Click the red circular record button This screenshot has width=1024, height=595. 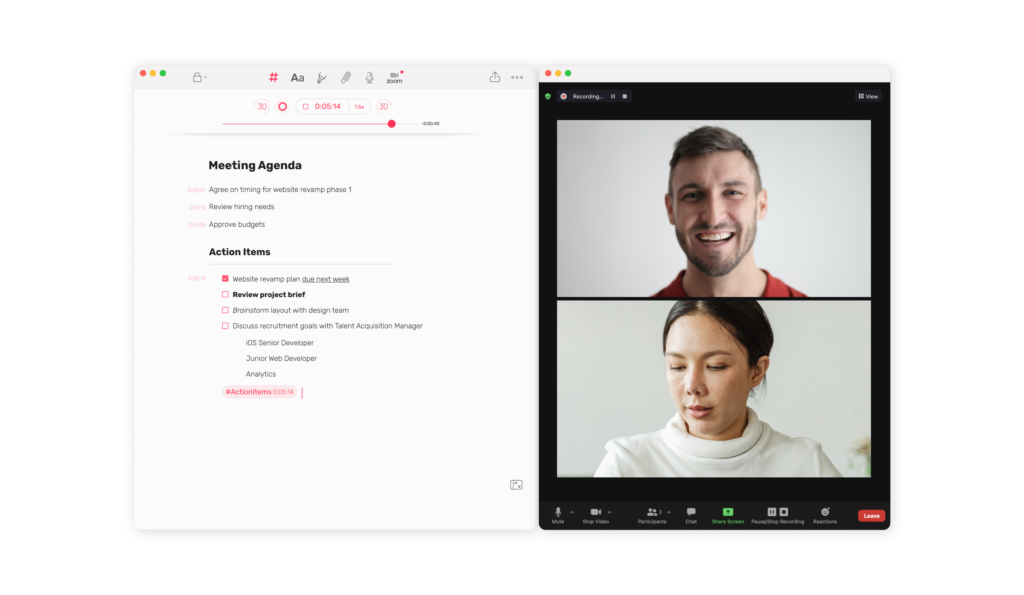(282, 106)
